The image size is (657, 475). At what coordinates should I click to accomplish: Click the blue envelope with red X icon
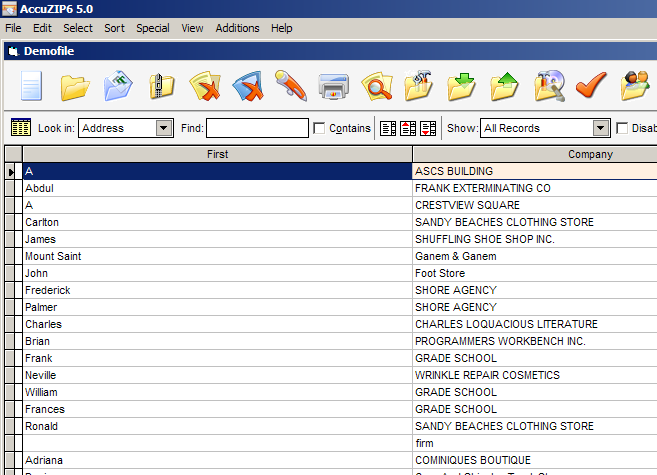pos(248,86)
